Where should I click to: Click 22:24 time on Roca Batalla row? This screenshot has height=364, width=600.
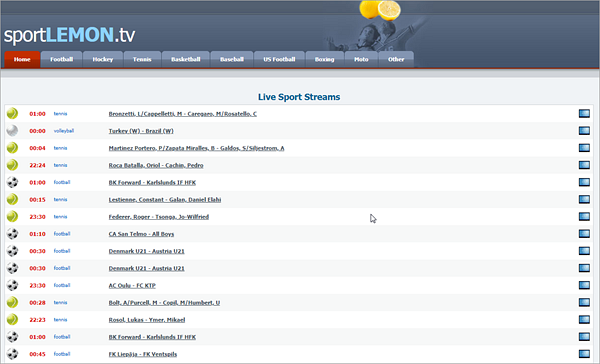(x=38, y=165)
